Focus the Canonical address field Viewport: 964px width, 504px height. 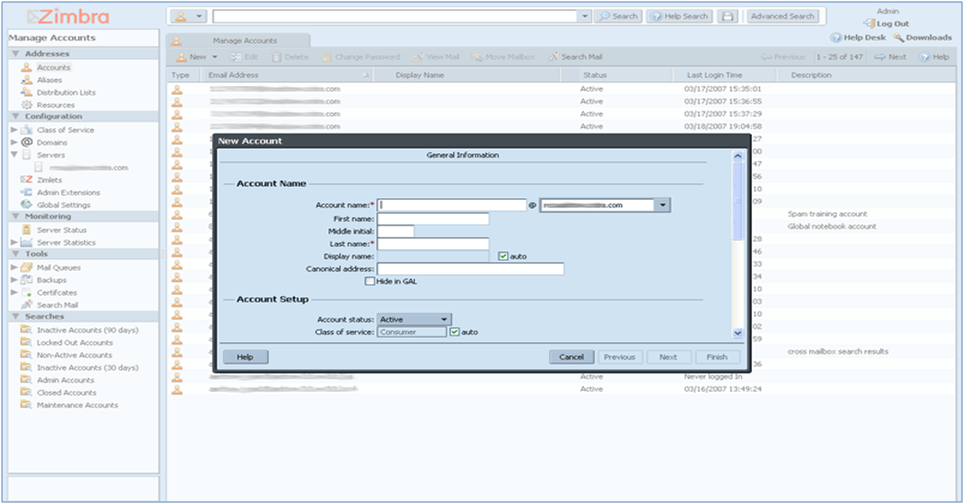click(470, 269)
